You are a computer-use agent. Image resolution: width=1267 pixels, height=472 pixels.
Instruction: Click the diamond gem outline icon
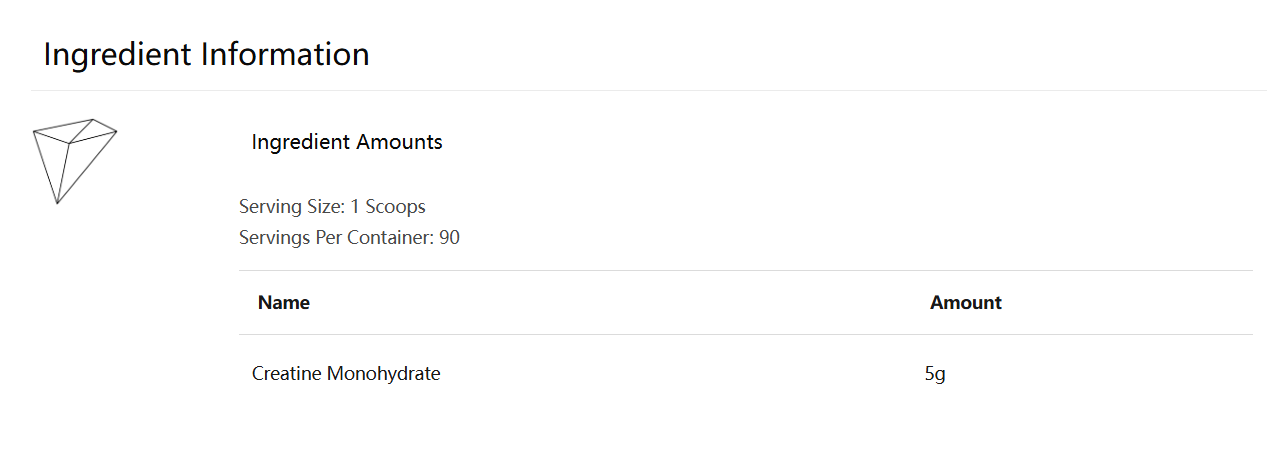coord(72,158)
